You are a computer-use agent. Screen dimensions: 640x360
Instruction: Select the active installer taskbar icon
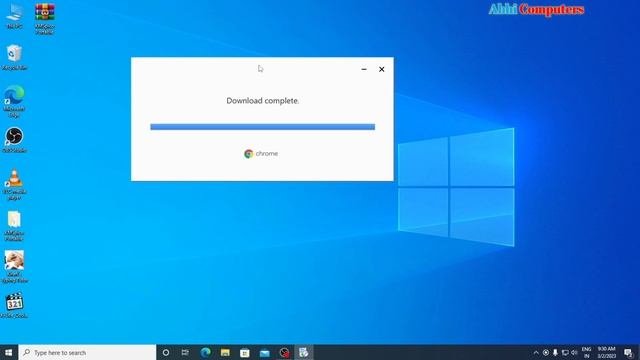click(x=304, y=352)
